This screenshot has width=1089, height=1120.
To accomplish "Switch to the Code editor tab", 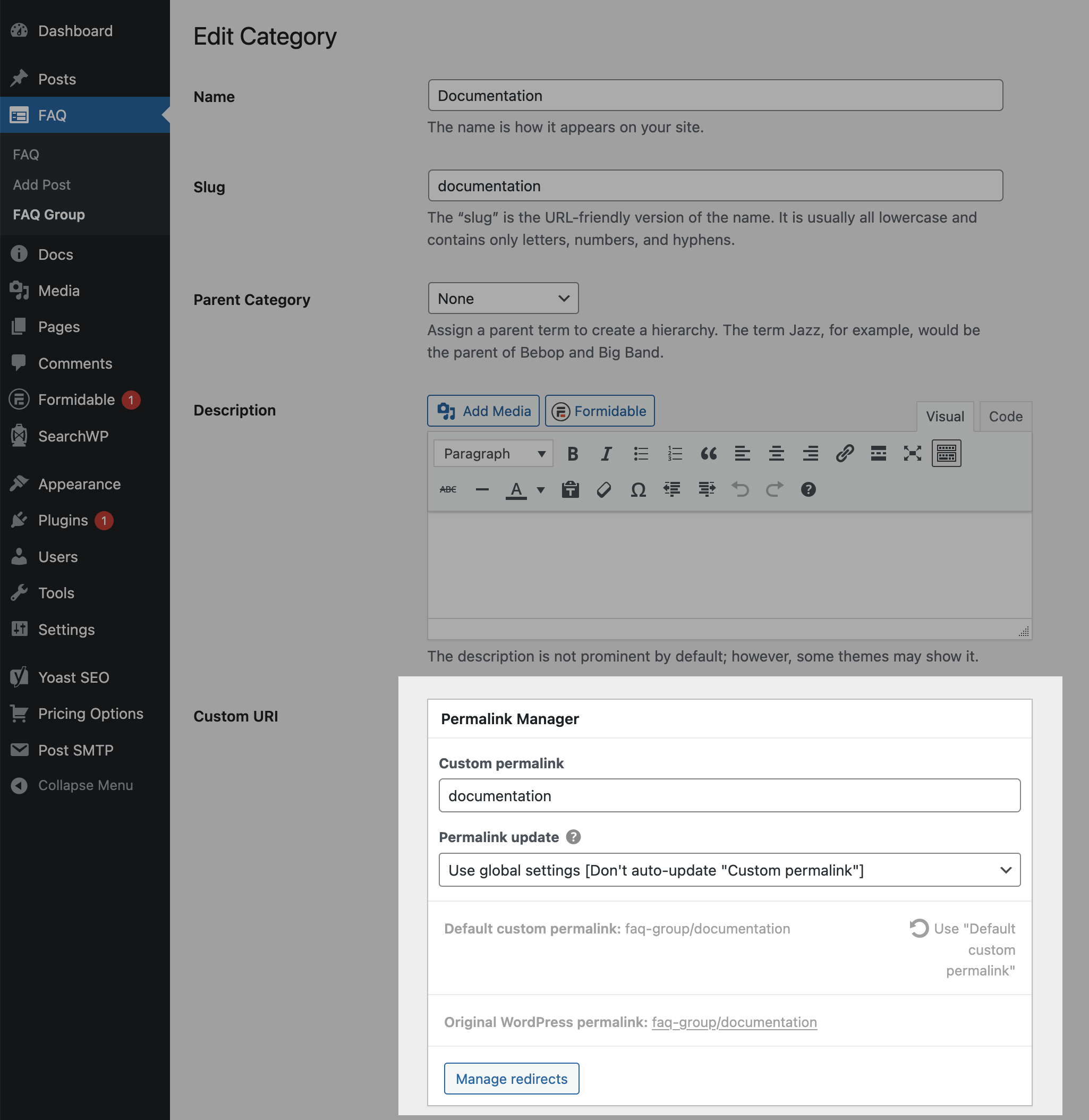I will click(x=1005, y=417).
